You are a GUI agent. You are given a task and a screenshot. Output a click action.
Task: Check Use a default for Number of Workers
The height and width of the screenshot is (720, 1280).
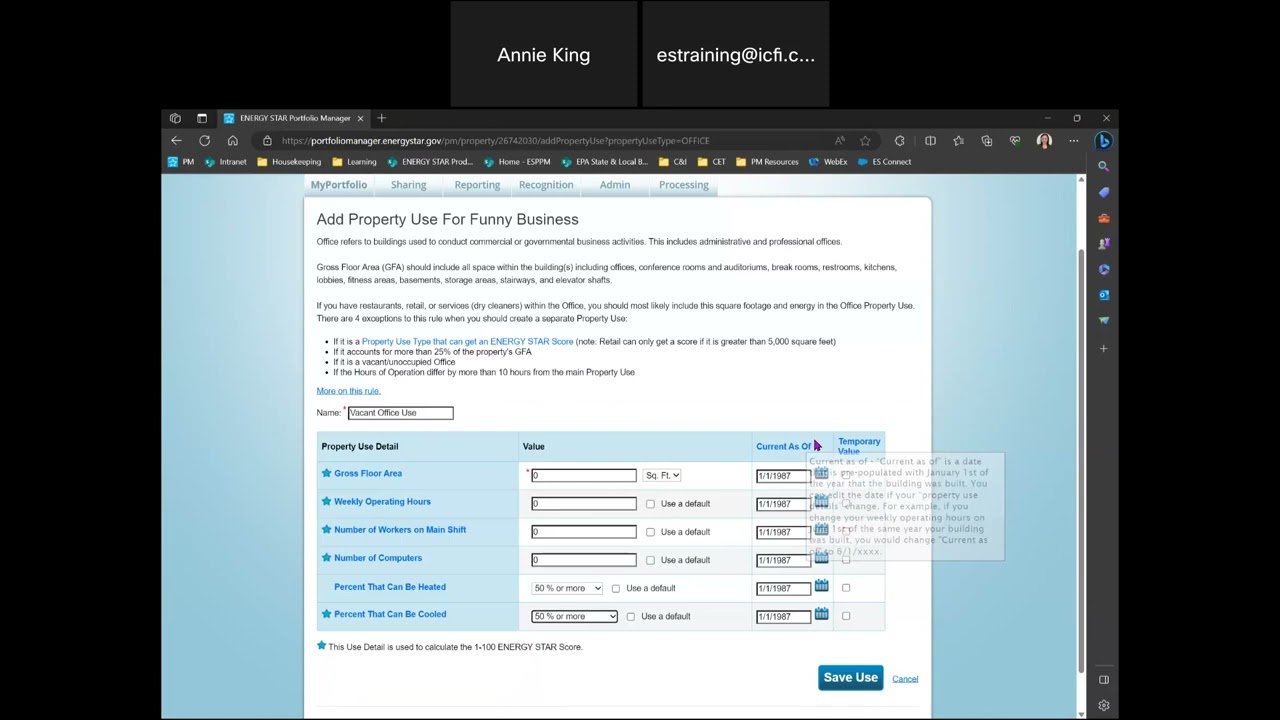coord(650,532)
